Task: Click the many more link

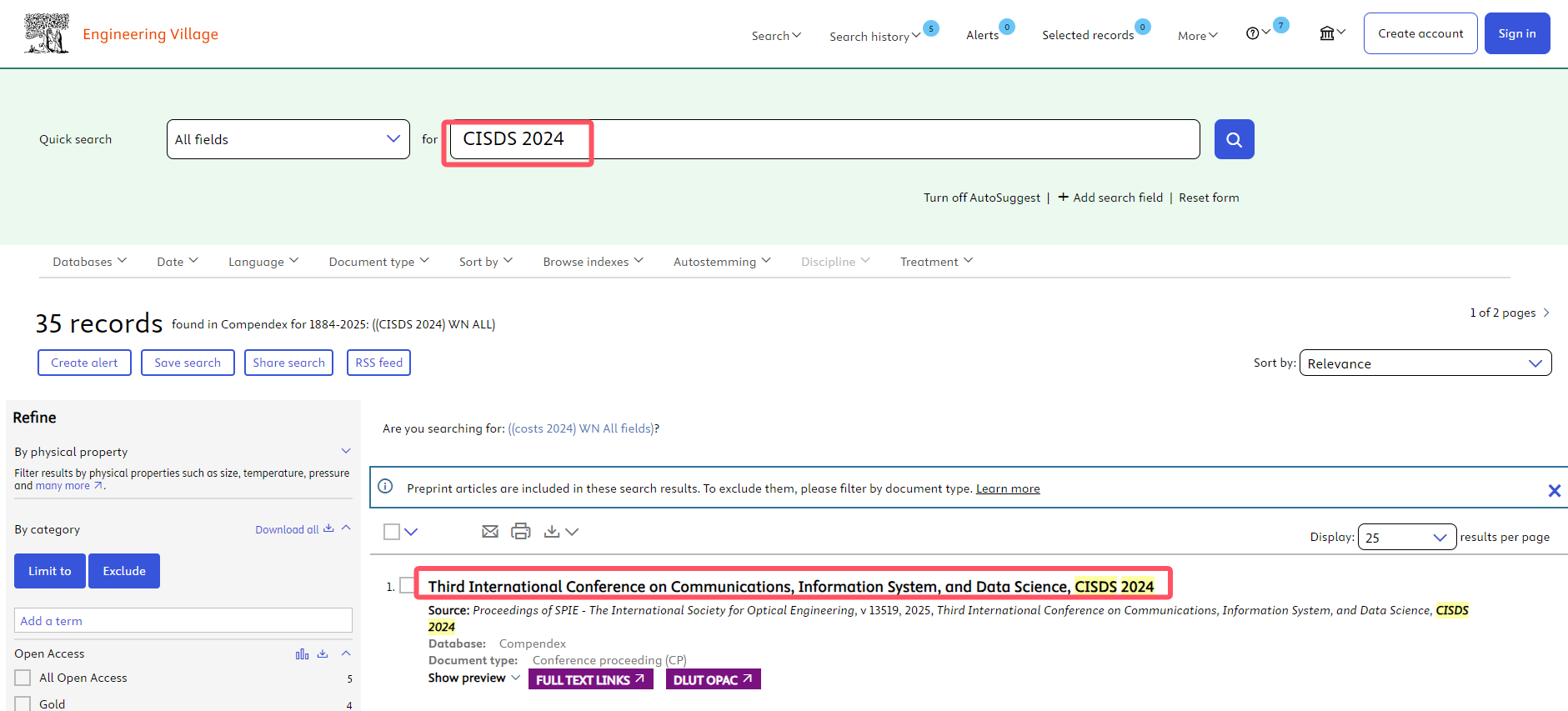Action: [68, 486]
